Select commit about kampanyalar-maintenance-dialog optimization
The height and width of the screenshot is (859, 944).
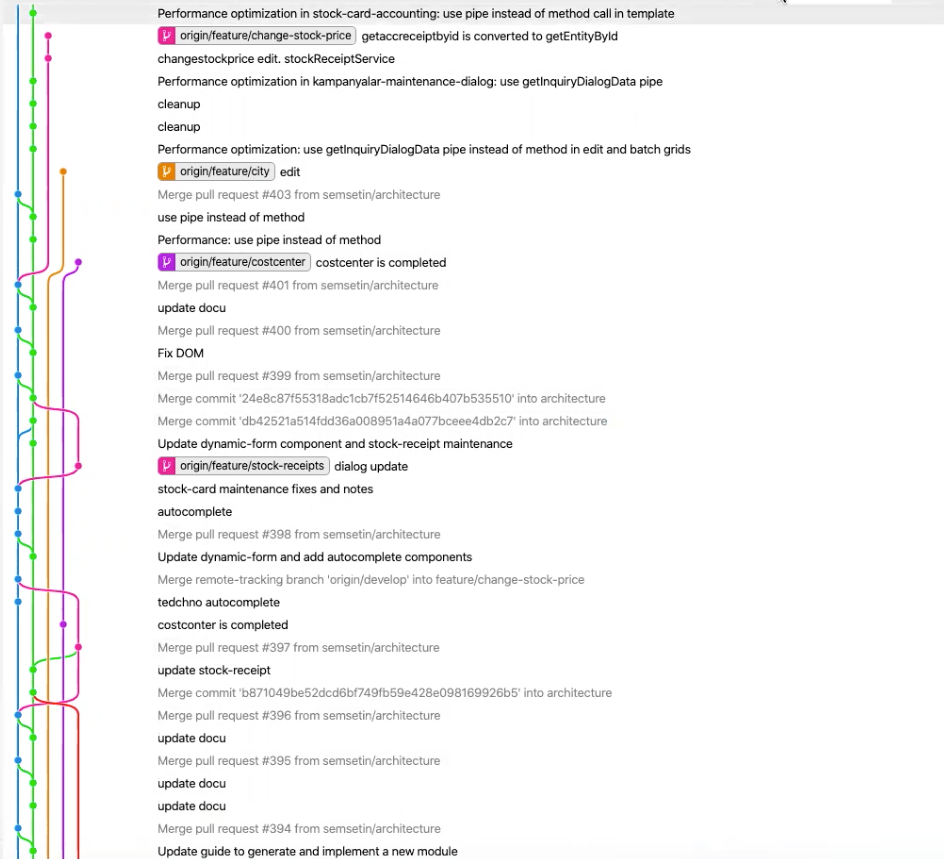[x=410, y=81]
